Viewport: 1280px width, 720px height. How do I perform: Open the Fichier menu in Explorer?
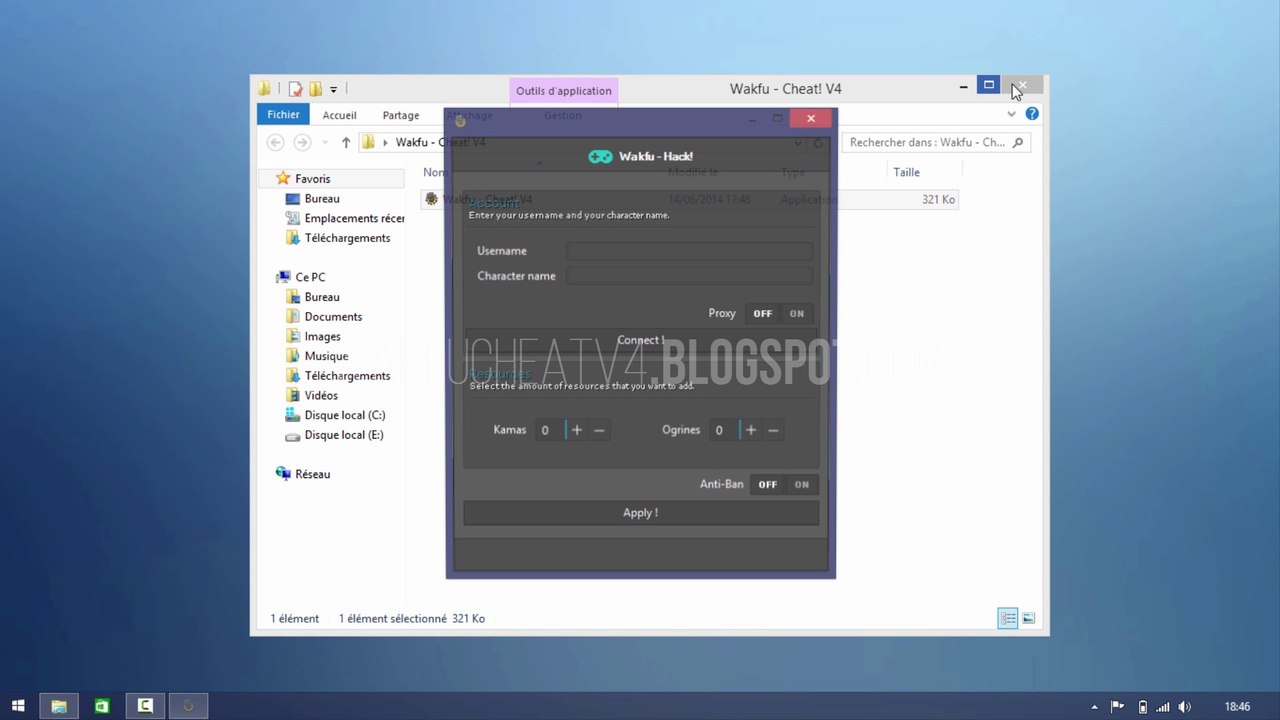click(283, 115)
